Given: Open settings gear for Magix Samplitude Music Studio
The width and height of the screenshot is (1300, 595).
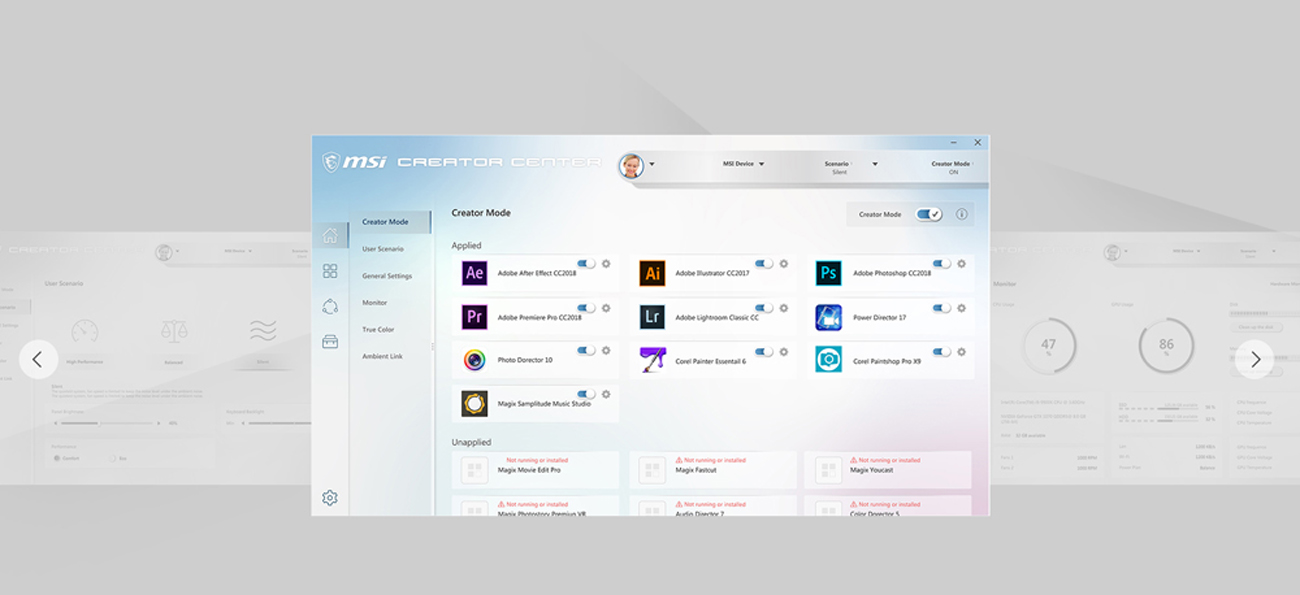Looking at the screenshot, I should pyautogui.click(x=606, y=395).
